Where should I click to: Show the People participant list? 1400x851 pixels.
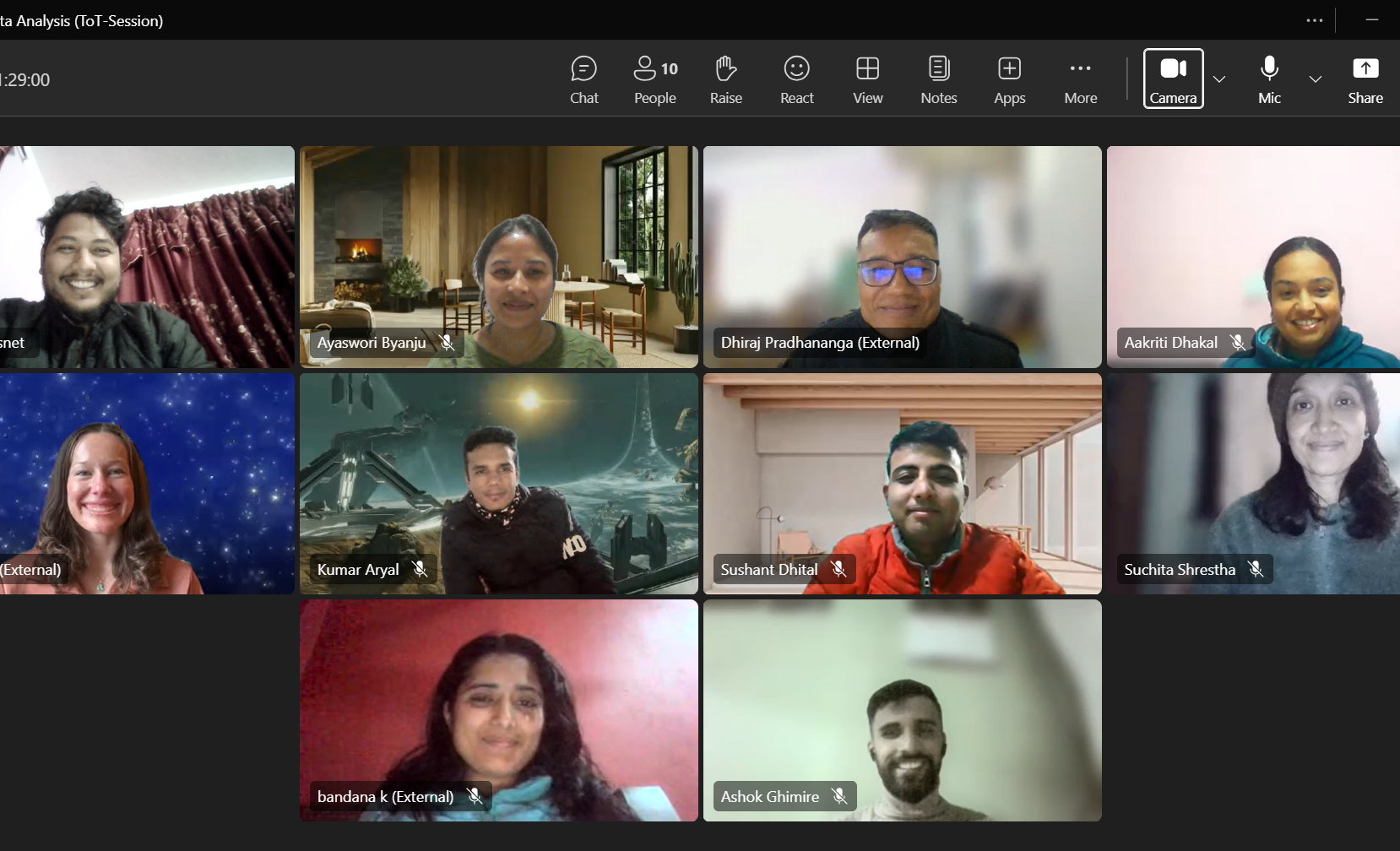(654, 79)
